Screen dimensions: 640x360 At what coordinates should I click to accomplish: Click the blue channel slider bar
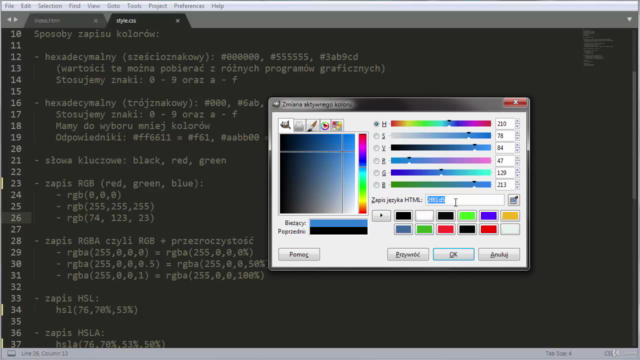point(441,185)
